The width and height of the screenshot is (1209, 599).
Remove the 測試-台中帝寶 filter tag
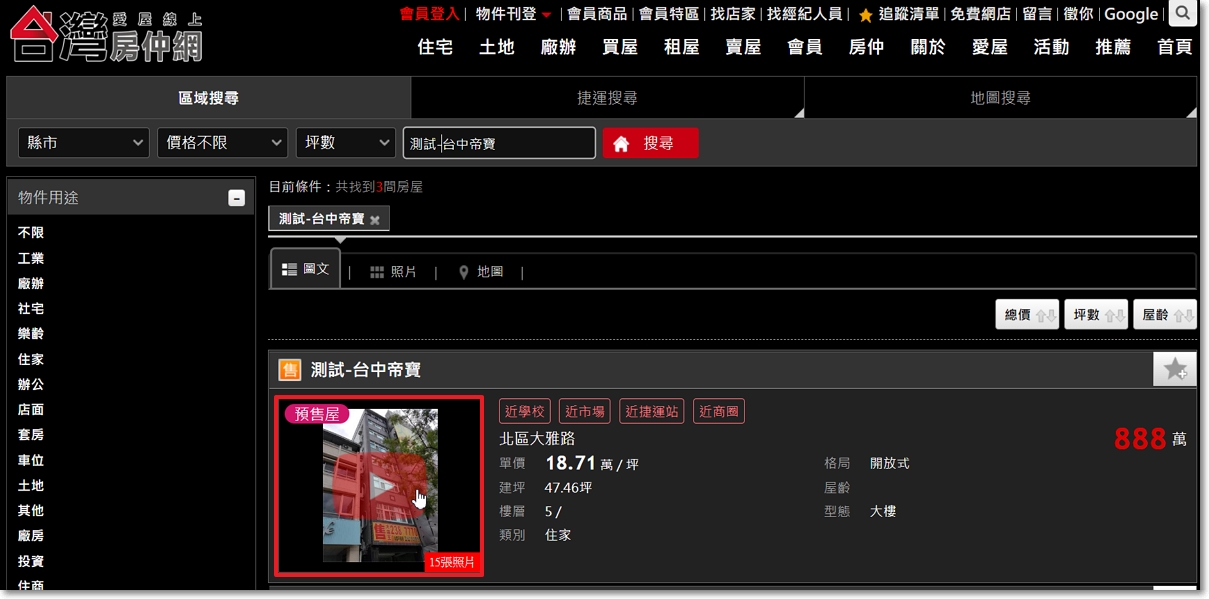375,219
